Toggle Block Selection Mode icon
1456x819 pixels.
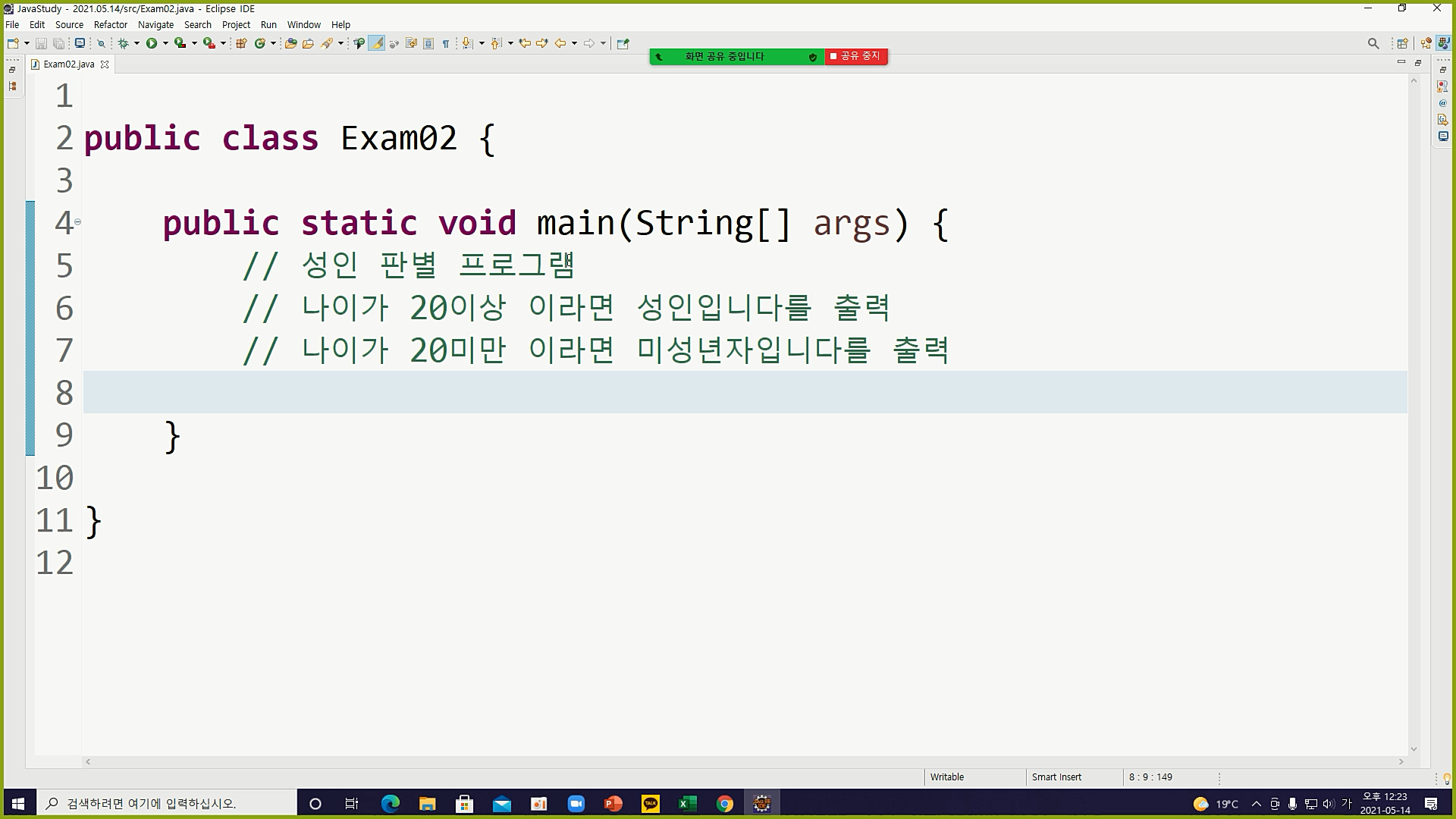point(428,43)
